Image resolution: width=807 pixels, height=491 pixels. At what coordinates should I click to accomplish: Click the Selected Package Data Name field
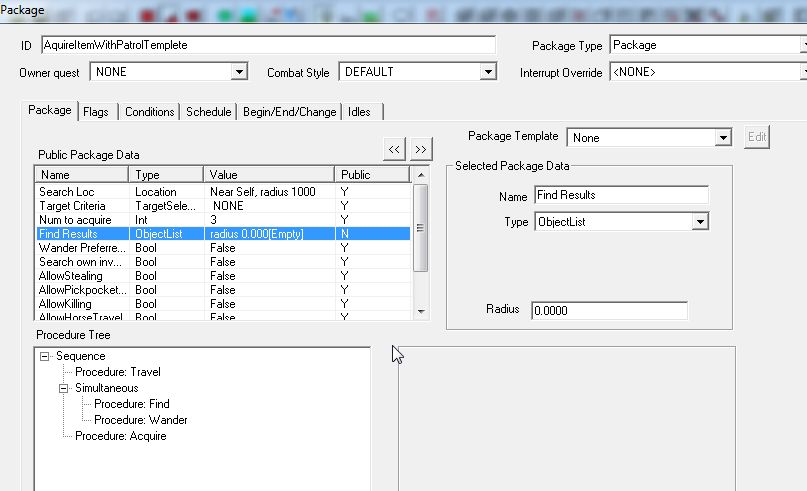[x=621, y=195]
